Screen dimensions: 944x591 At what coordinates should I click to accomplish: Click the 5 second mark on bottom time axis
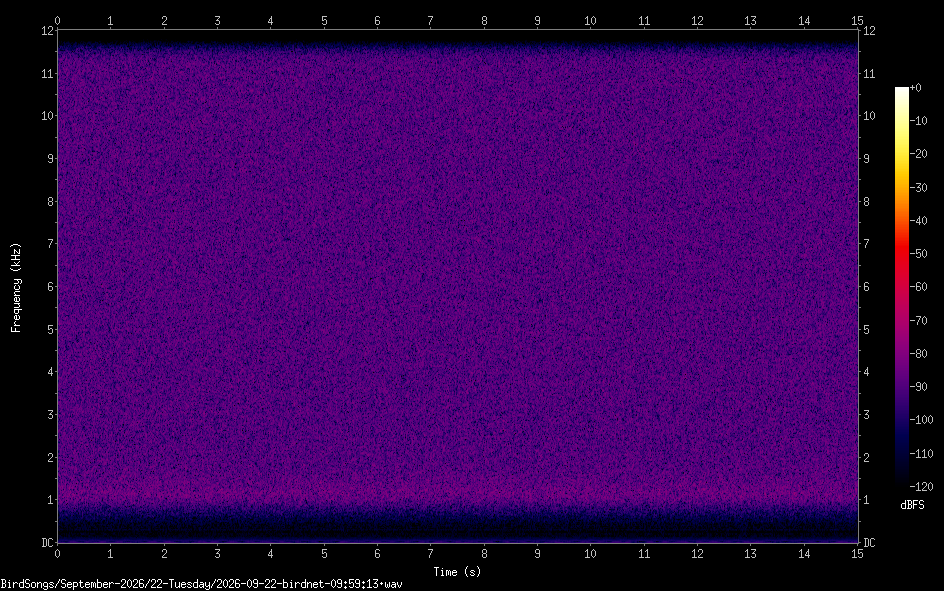click(324, 554)
